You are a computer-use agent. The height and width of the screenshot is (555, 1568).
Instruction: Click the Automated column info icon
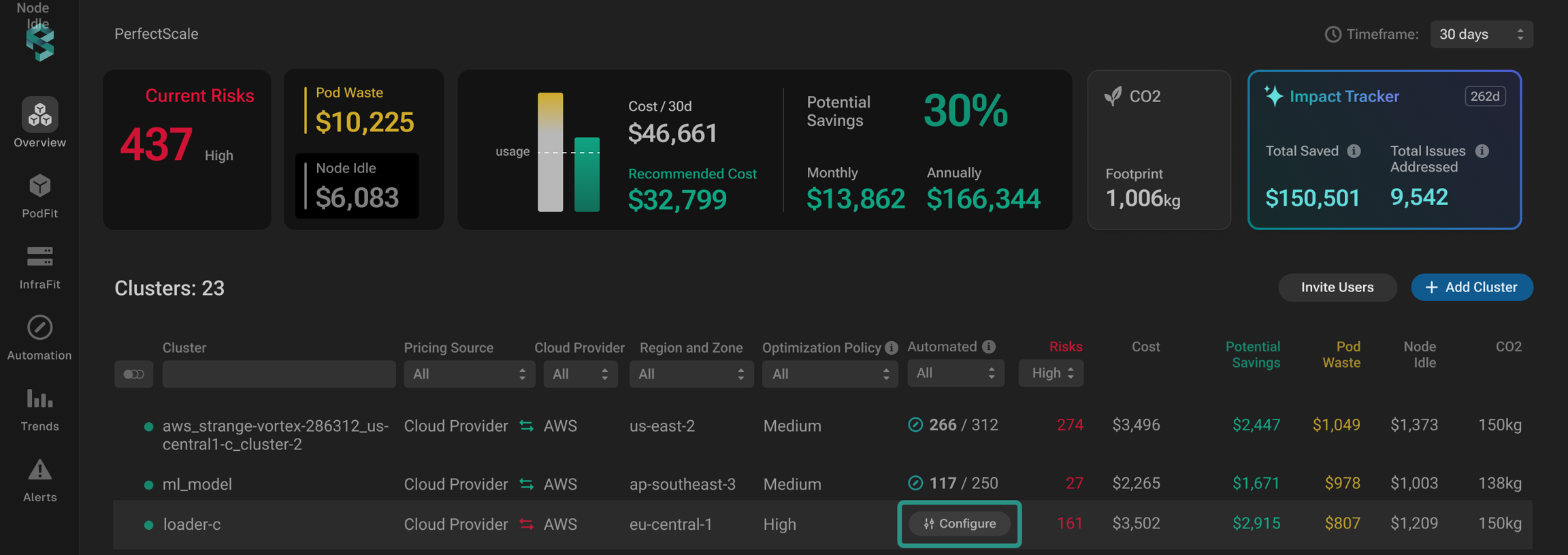tap(989, 347)
